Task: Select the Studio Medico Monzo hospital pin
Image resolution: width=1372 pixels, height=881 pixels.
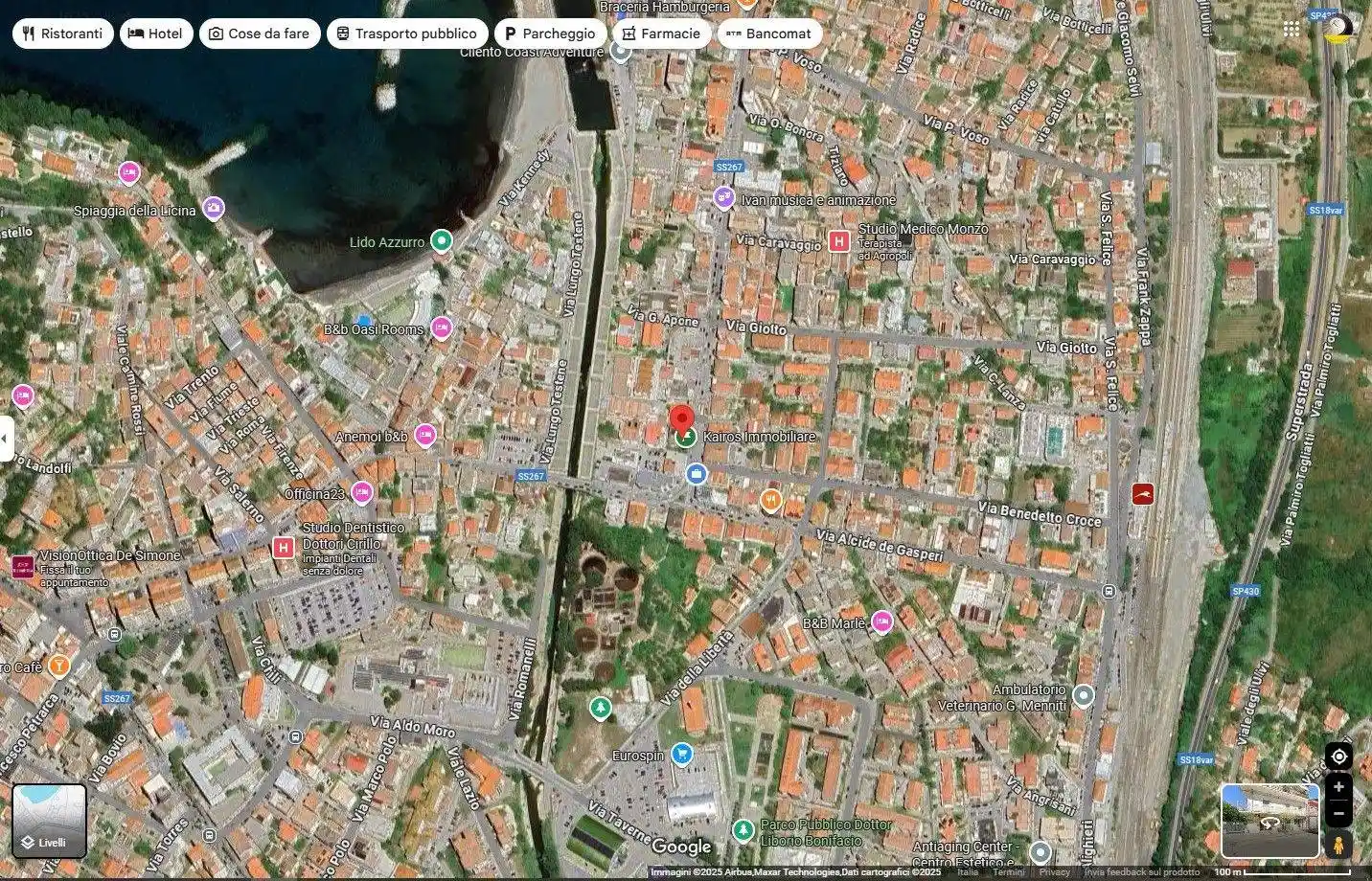Action: click(838, 239)
